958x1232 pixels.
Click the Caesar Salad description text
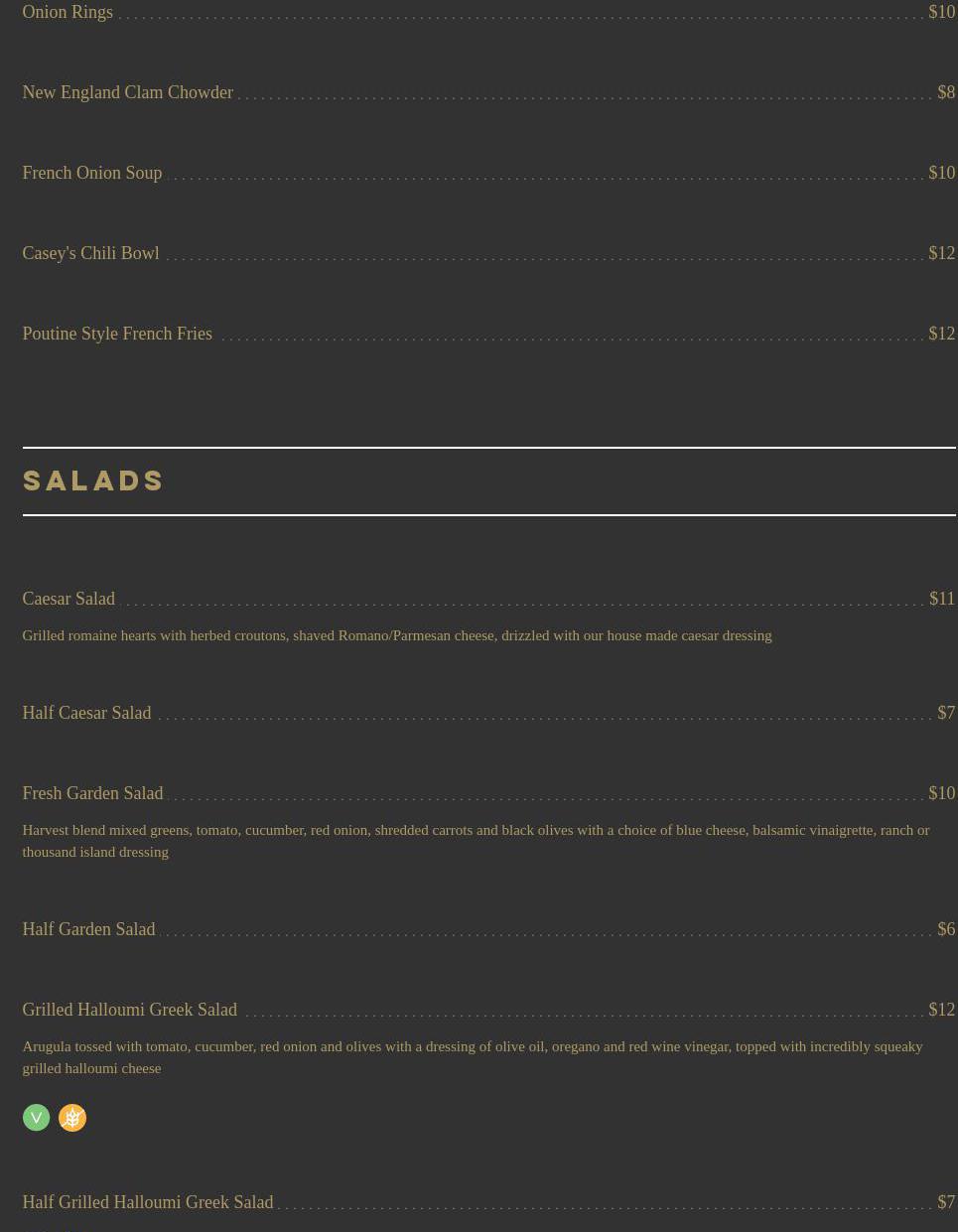[396, 635]
